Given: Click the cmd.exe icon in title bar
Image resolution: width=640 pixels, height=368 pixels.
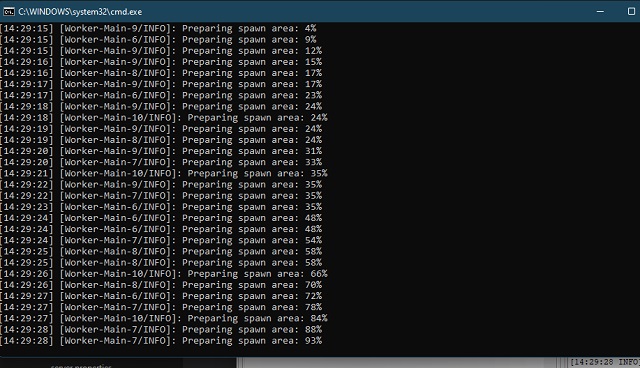Looking at the screenshot, I should [9, 12].
